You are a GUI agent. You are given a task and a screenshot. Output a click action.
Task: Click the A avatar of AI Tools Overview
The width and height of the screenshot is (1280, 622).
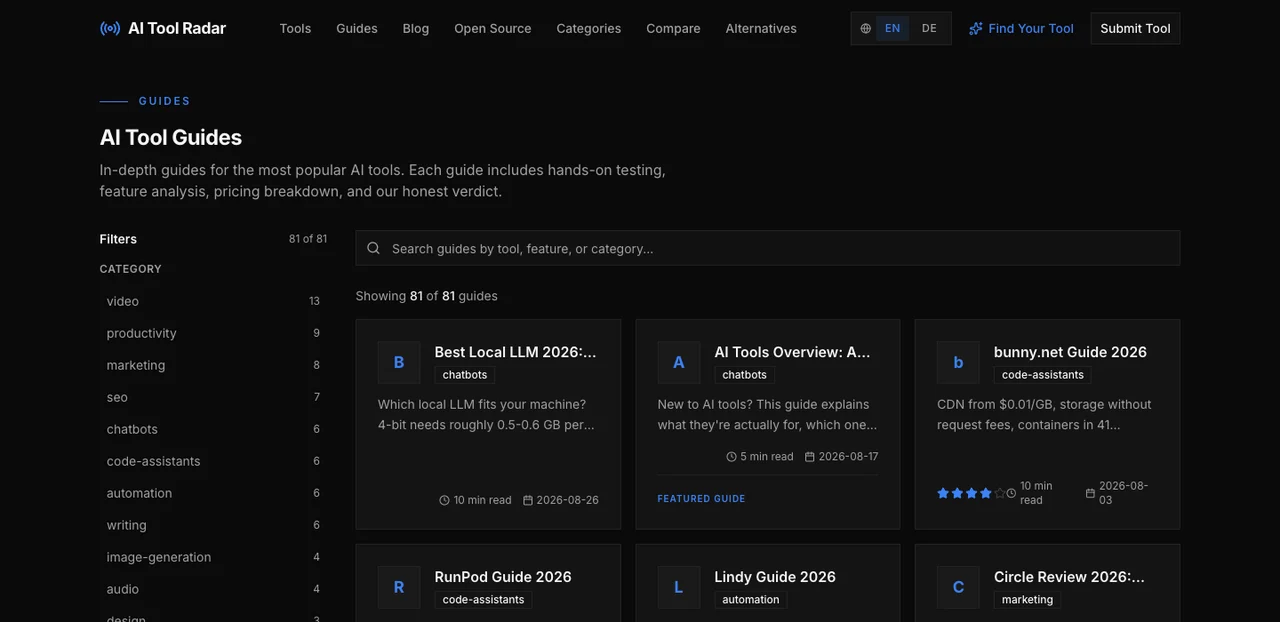(x=679, y=362)
